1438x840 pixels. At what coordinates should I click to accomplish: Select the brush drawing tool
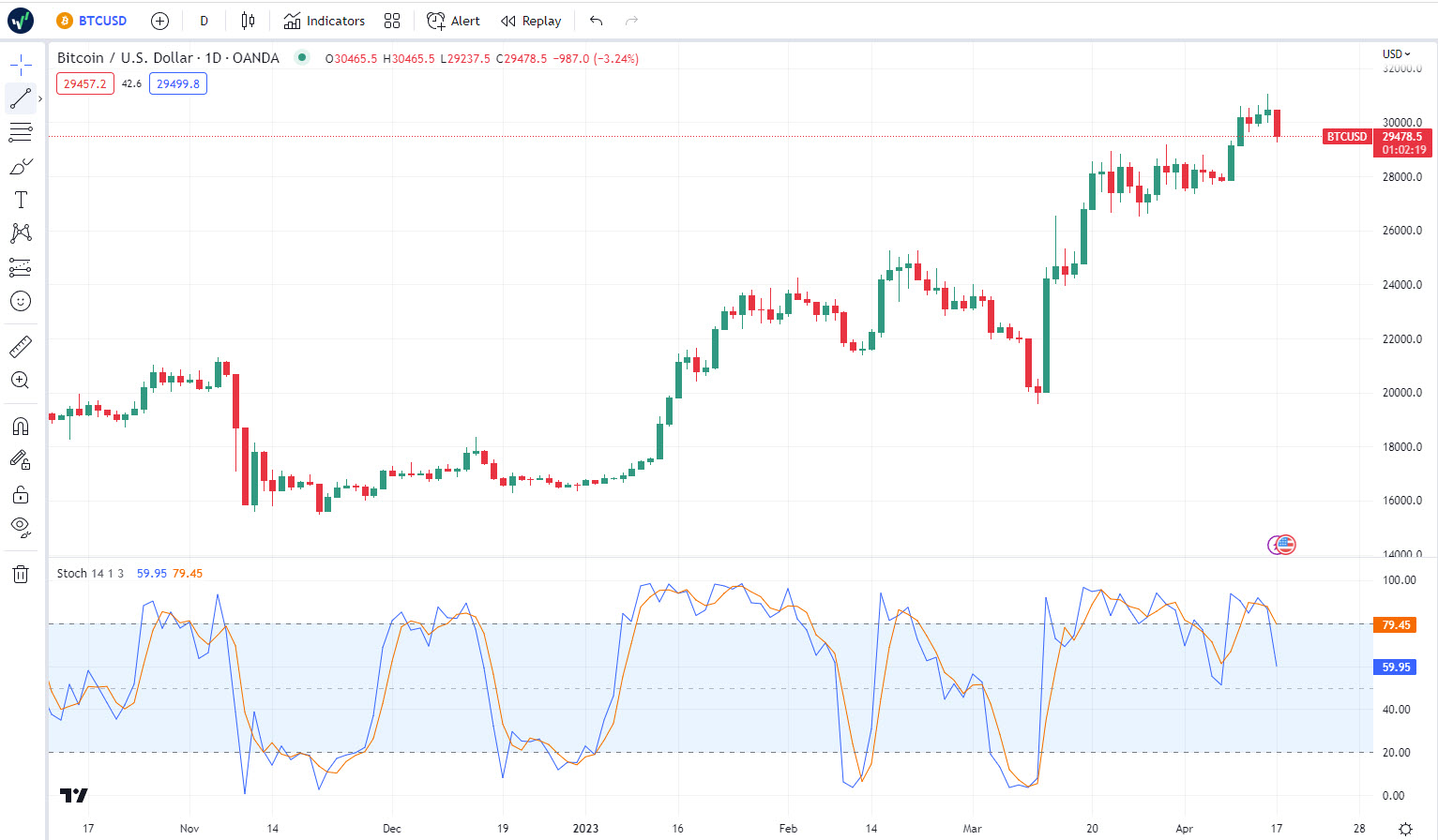click(x=21, y=166)
